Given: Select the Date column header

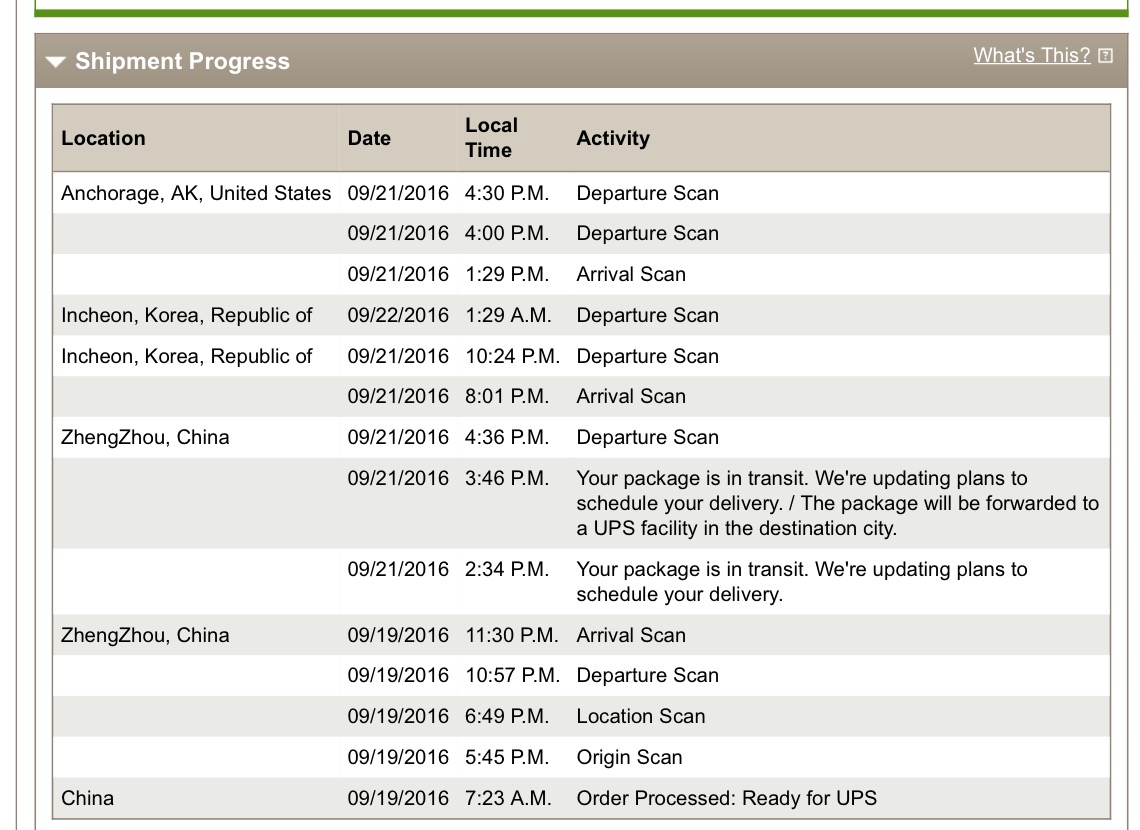Looking at the screenshot, I should [369, 138].
